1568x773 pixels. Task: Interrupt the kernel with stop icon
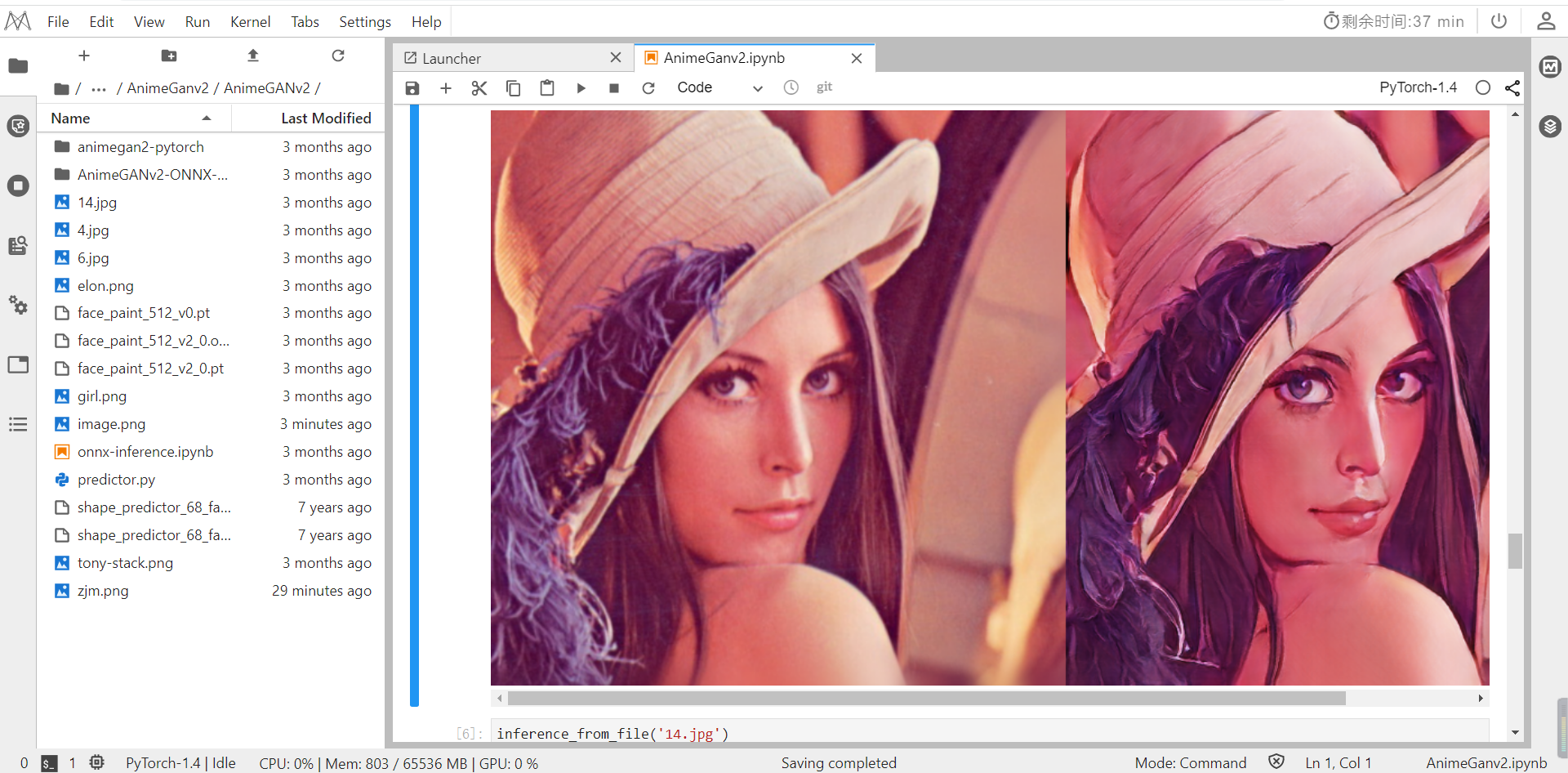click(x=614, y=88)
